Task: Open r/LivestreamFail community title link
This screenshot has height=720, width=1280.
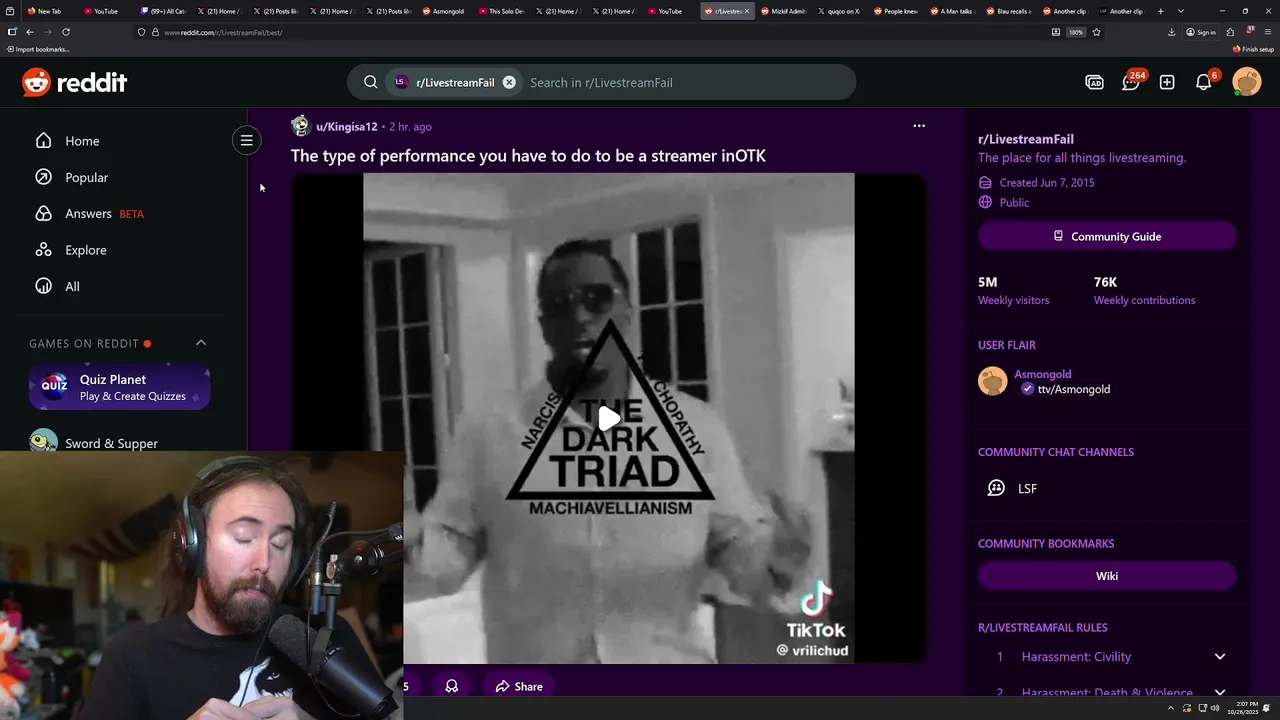Action: [x=1026, y=139]
